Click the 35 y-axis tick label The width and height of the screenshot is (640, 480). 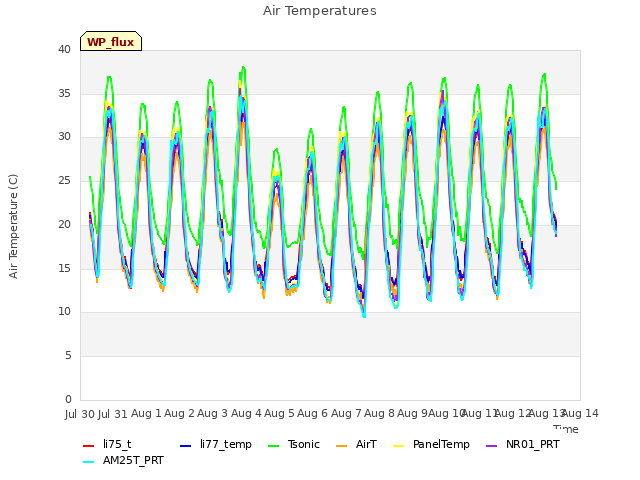point(64,93)
